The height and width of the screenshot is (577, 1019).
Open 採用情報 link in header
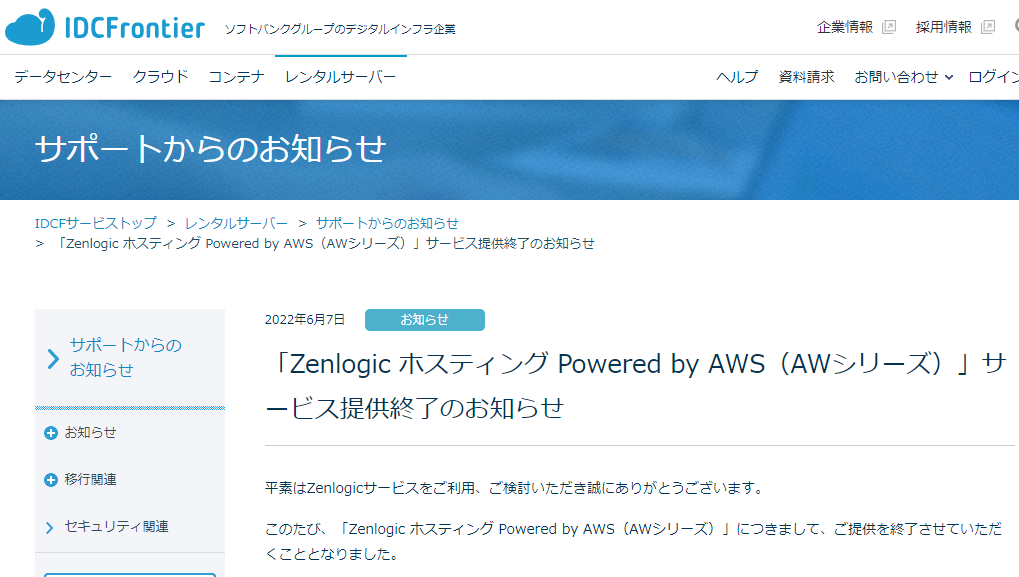[944, 27]
